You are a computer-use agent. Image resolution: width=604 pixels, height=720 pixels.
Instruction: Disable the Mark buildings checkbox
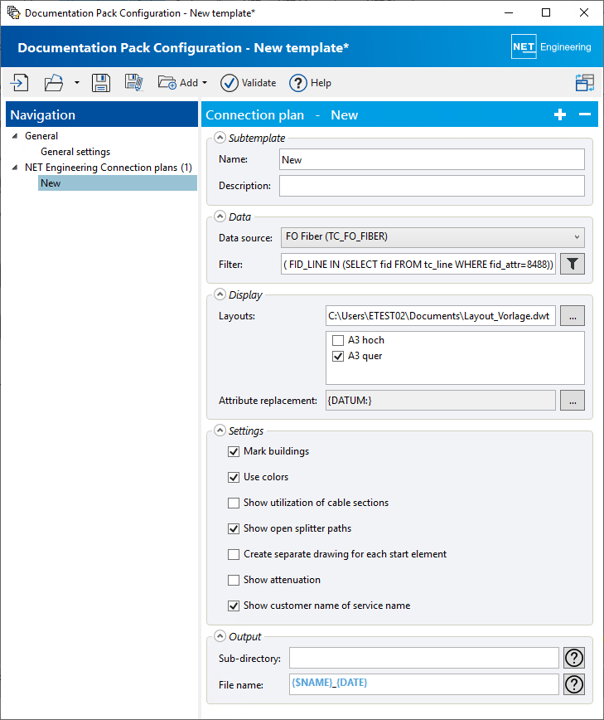tap(234, 452)
